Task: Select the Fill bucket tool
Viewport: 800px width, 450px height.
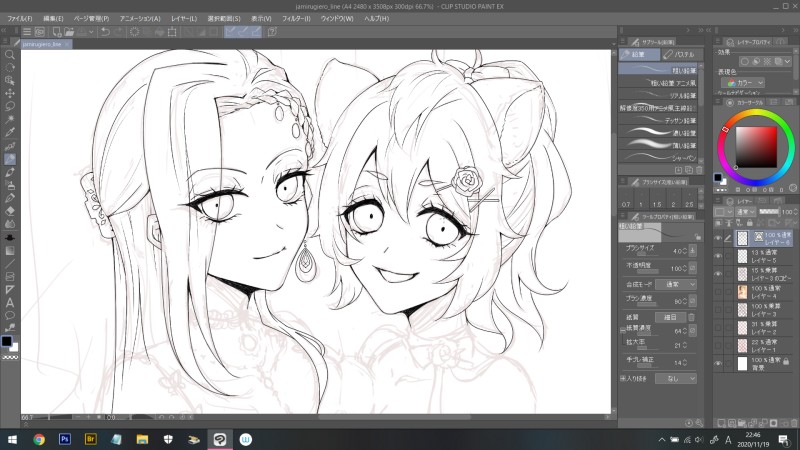Action: (10, 237)
